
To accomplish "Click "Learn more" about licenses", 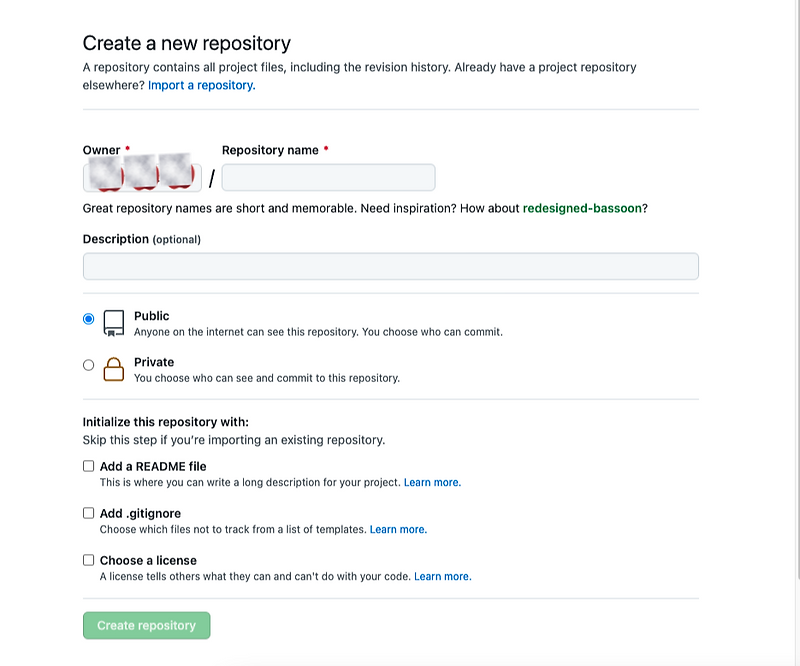I will pos(441,576).
